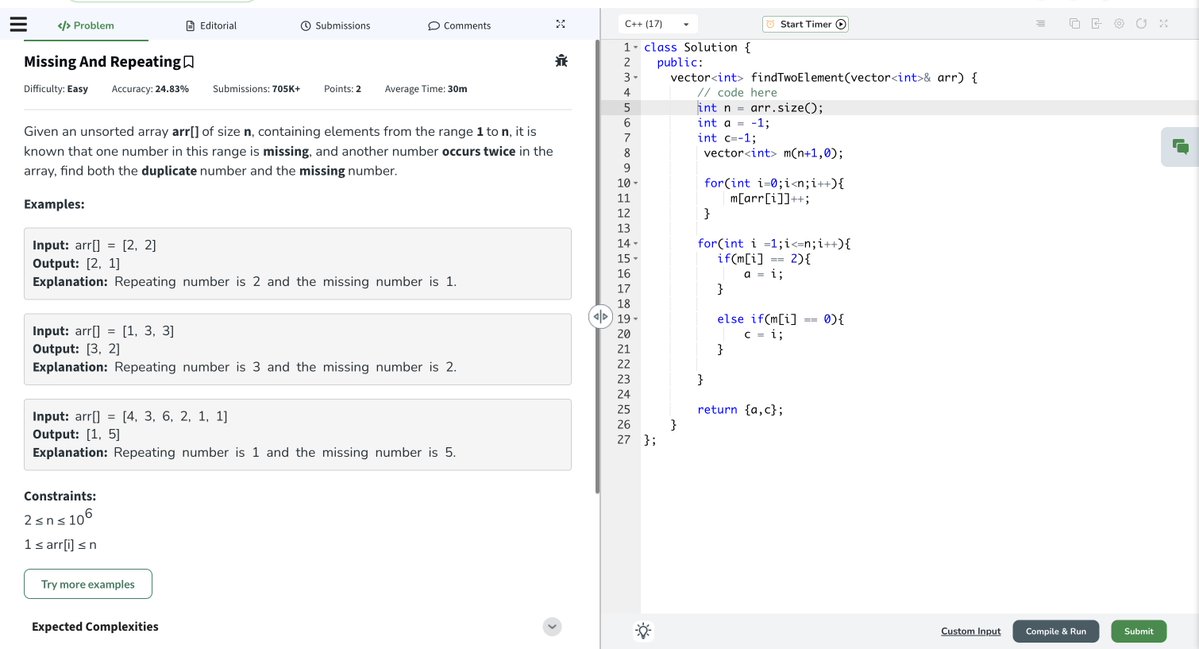Viewport: 1199px width, 649px height.
Task: Fold the findTwoElement function at line 3
Action: (635, 78)
